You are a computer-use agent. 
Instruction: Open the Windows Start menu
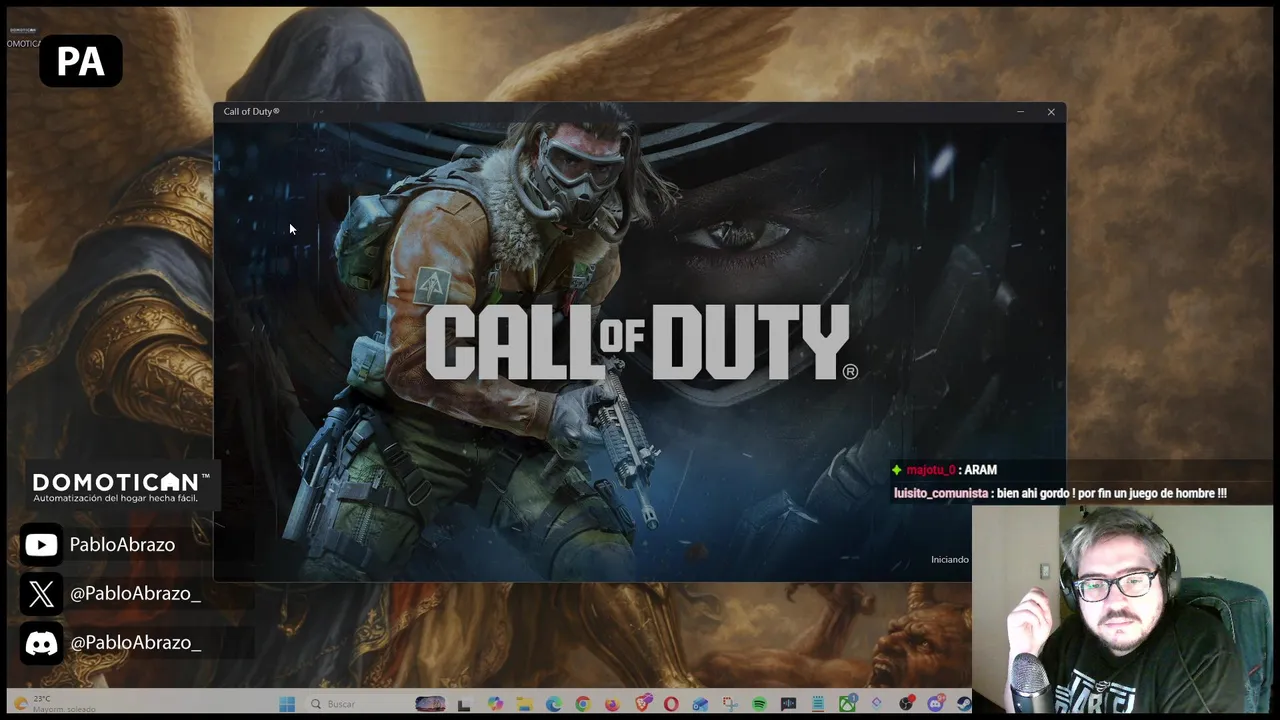click(x=287, y=704)
